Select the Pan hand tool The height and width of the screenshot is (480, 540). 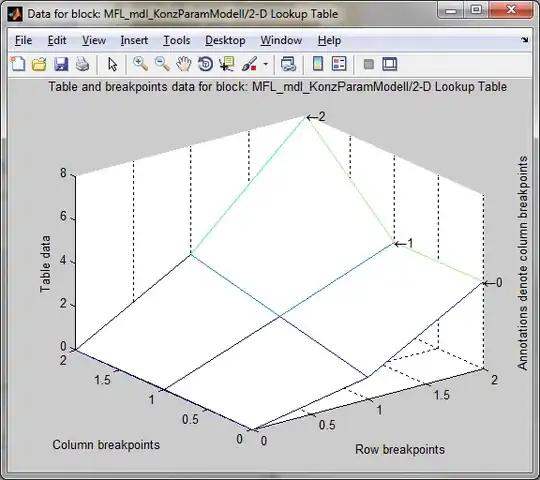(x=184, y=64)
